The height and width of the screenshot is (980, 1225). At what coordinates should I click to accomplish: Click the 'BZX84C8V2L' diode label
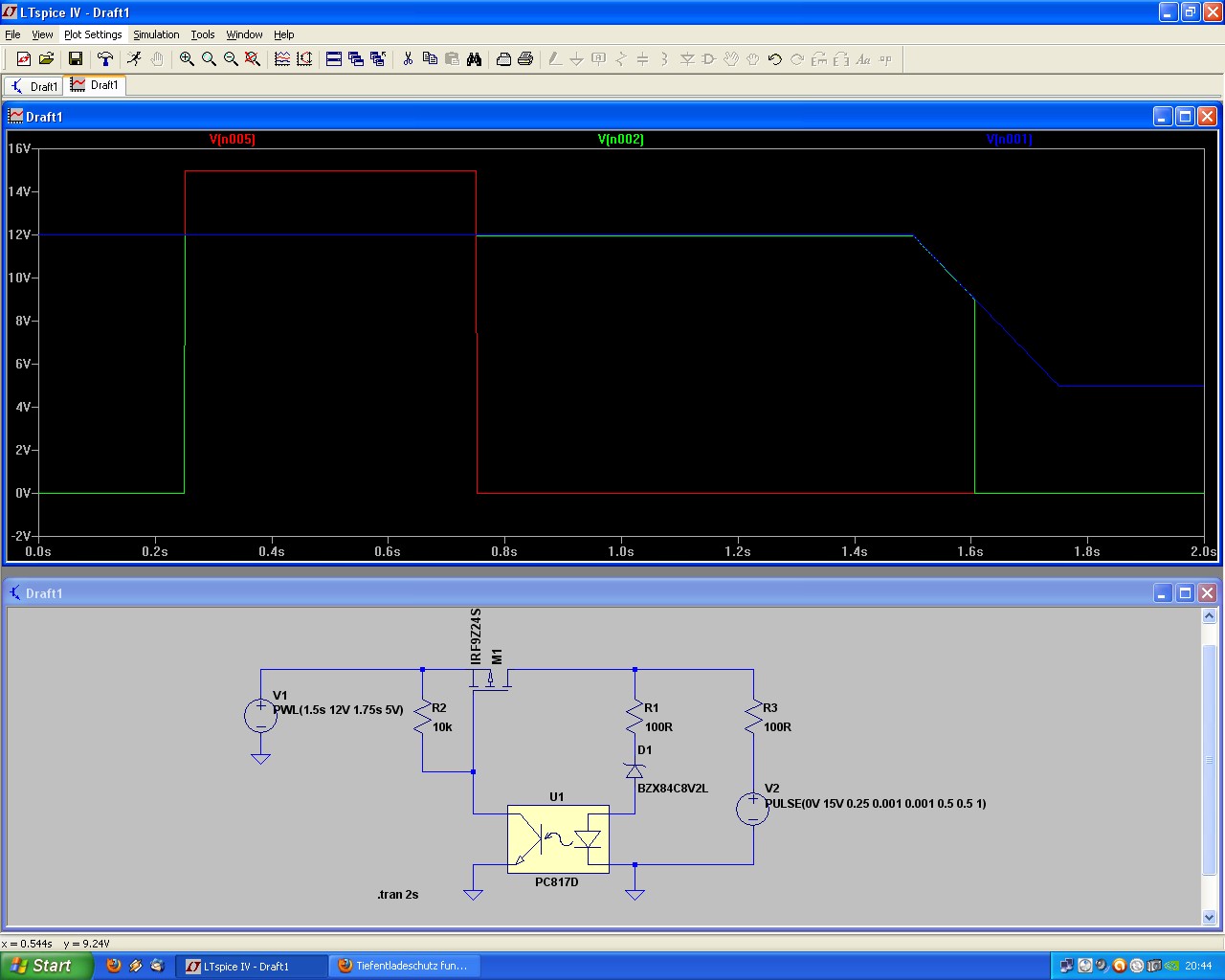coord(673,789)
